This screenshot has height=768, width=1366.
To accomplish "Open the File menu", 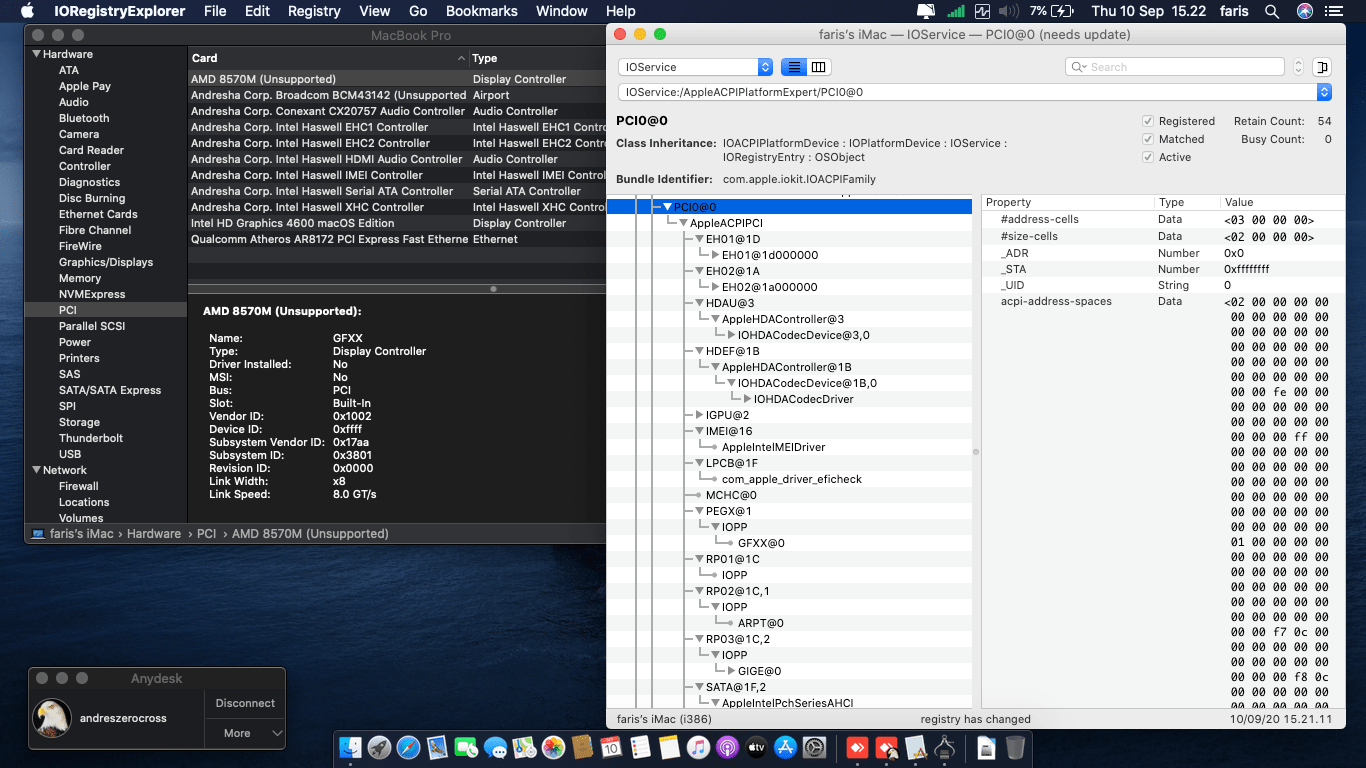I will 215,11.
